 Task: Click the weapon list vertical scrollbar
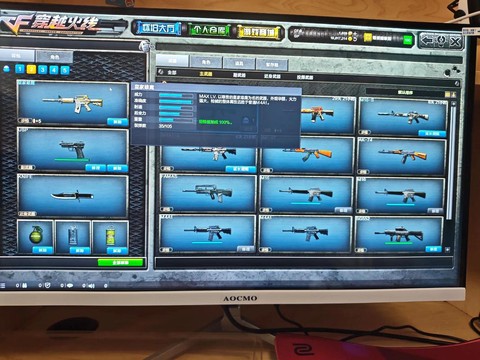coord(450,163)
